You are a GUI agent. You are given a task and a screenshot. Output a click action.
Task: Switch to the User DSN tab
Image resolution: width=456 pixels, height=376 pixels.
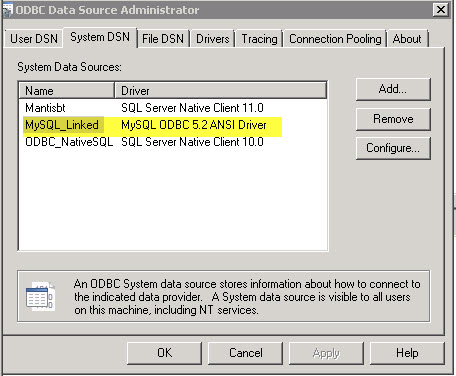coord(34,39)
